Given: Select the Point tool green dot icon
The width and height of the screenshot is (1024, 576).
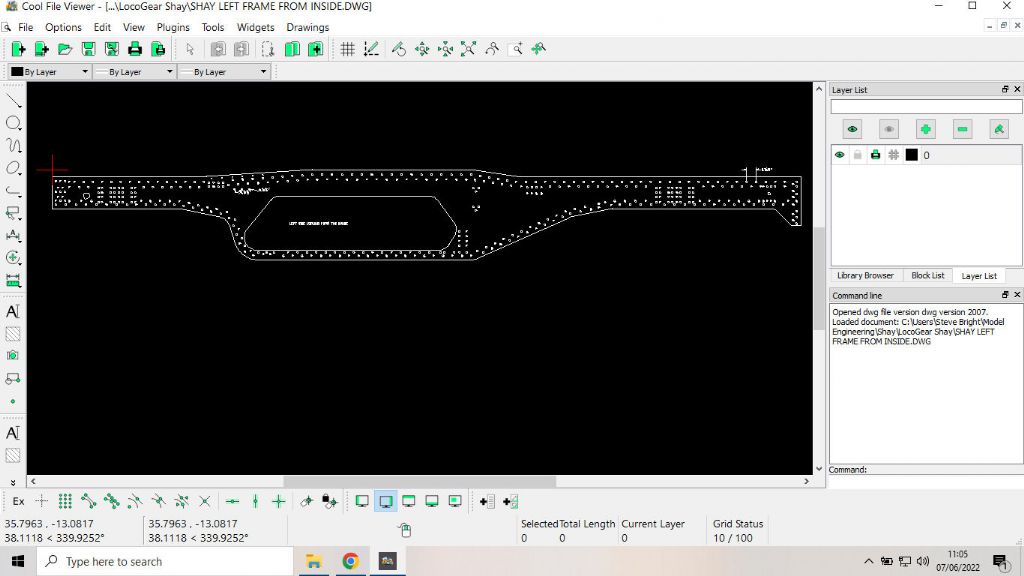Looking at the screenshot, I should [13, 402].
